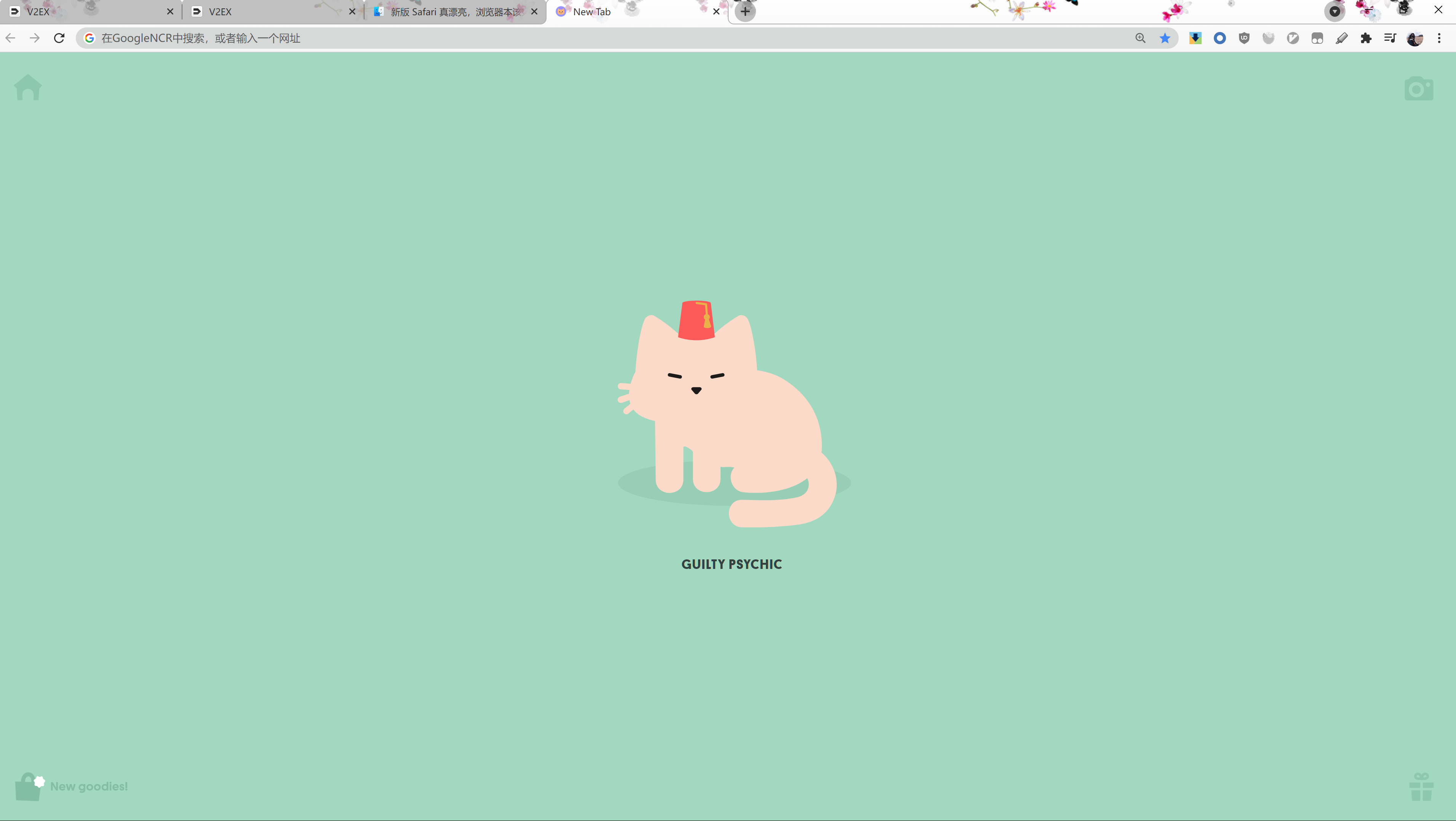This screenshot has width=1456, height=821.
Task: Open the user profile avatar menu
Action: 1415,38
